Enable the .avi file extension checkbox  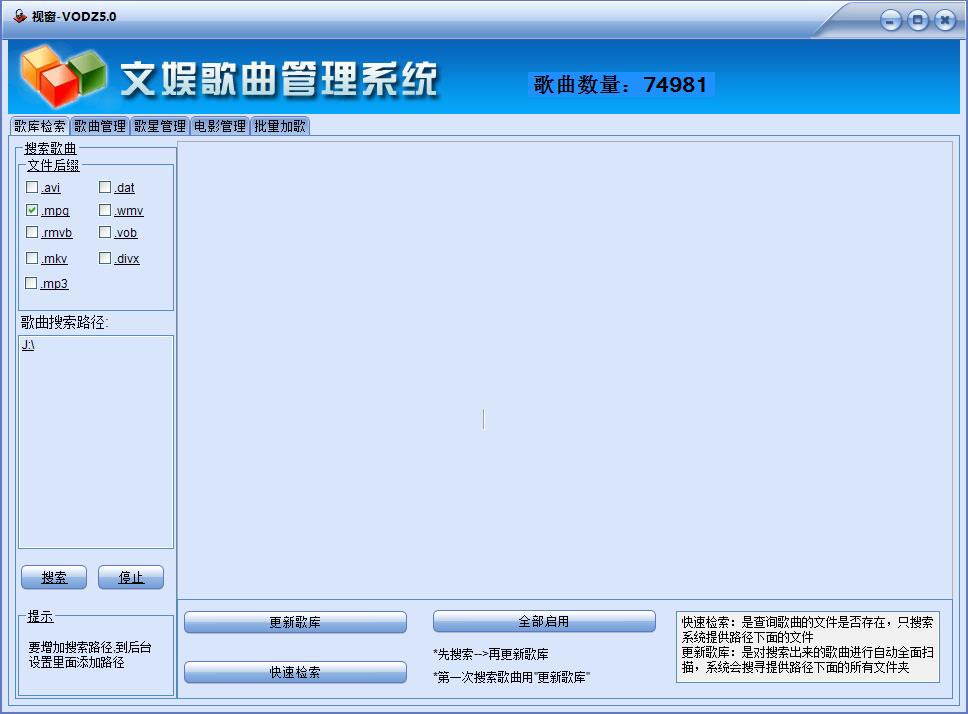tap(31, 187)
